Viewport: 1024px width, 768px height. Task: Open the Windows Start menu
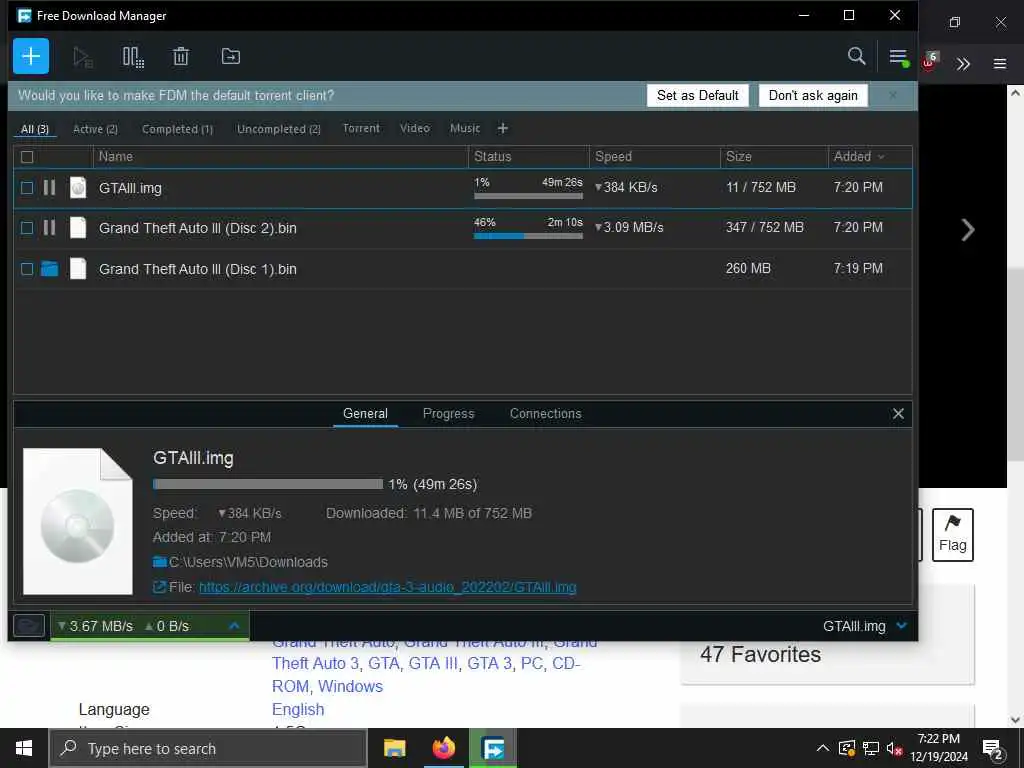24,748
